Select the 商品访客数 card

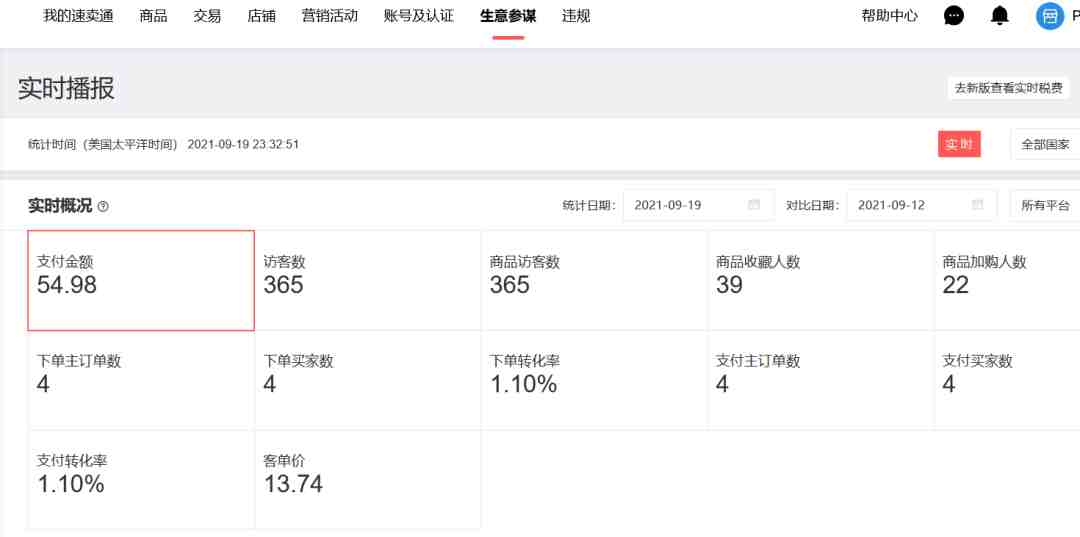594,280
